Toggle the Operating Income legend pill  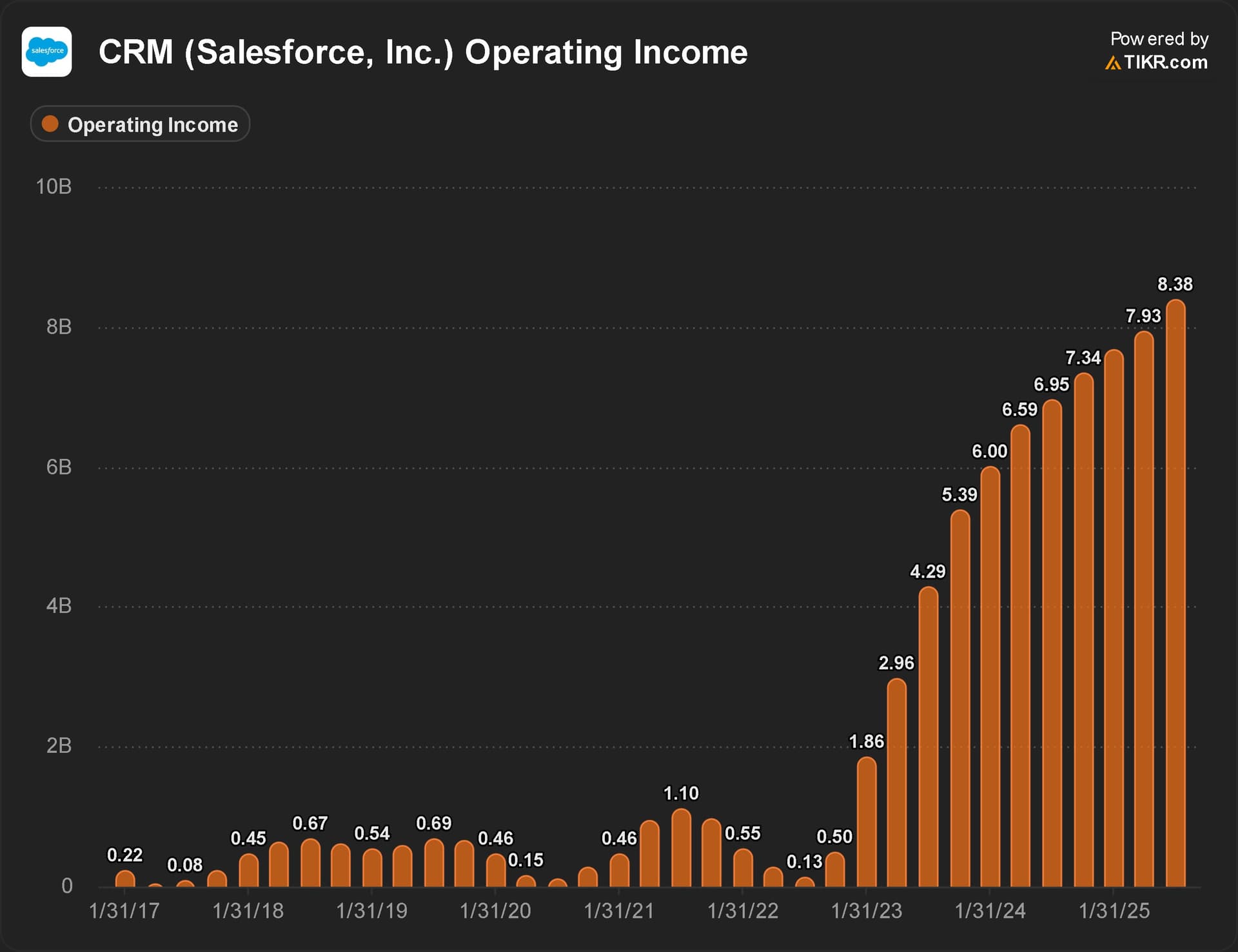click(x=140, y=124)
